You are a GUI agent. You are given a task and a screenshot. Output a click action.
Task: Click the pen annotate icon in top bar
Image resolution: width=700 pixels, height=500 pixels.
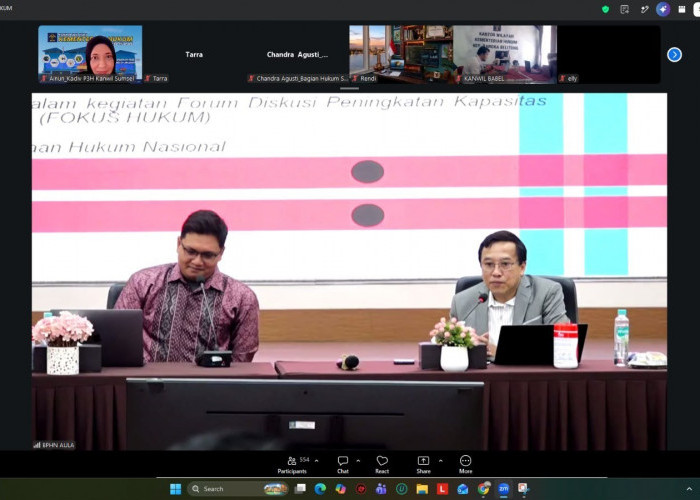(644, 9)
